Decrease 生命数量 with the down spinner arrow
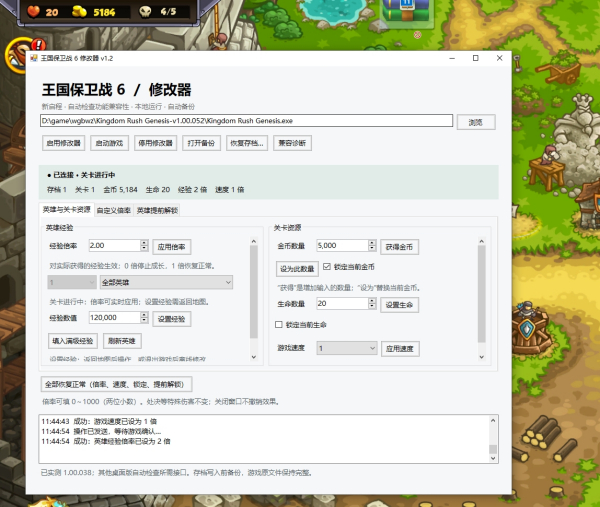 (372, 306)
